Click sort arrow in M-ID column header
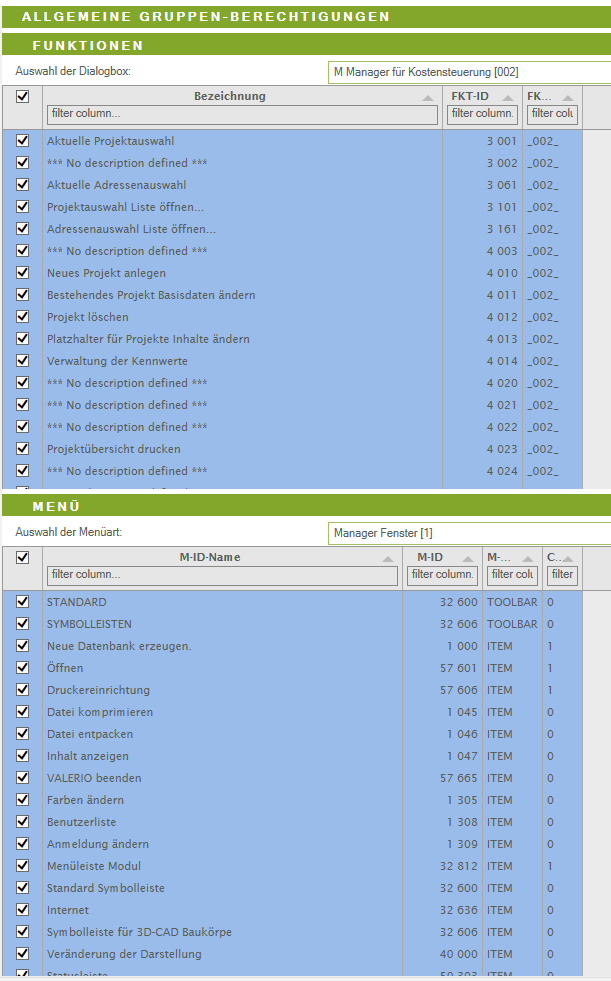Viewport: 611px width, 981px height. (470, 559)
